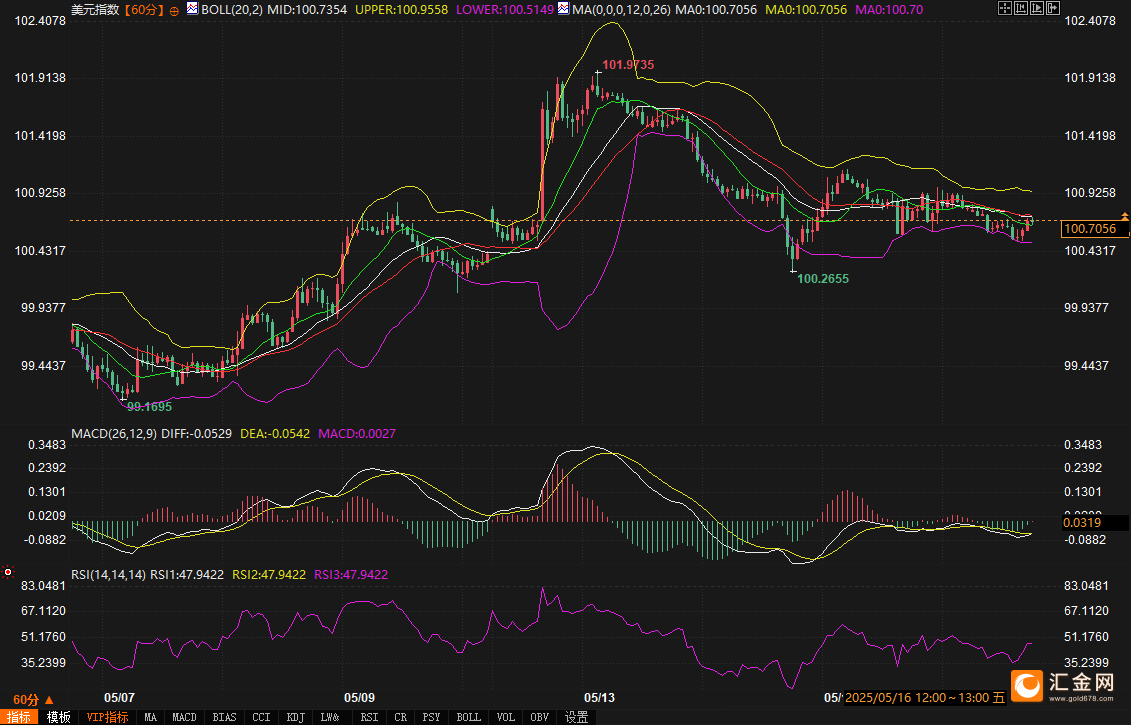
Task: Open the 【60分】 period label in the title
Action: tap(144, 10)
